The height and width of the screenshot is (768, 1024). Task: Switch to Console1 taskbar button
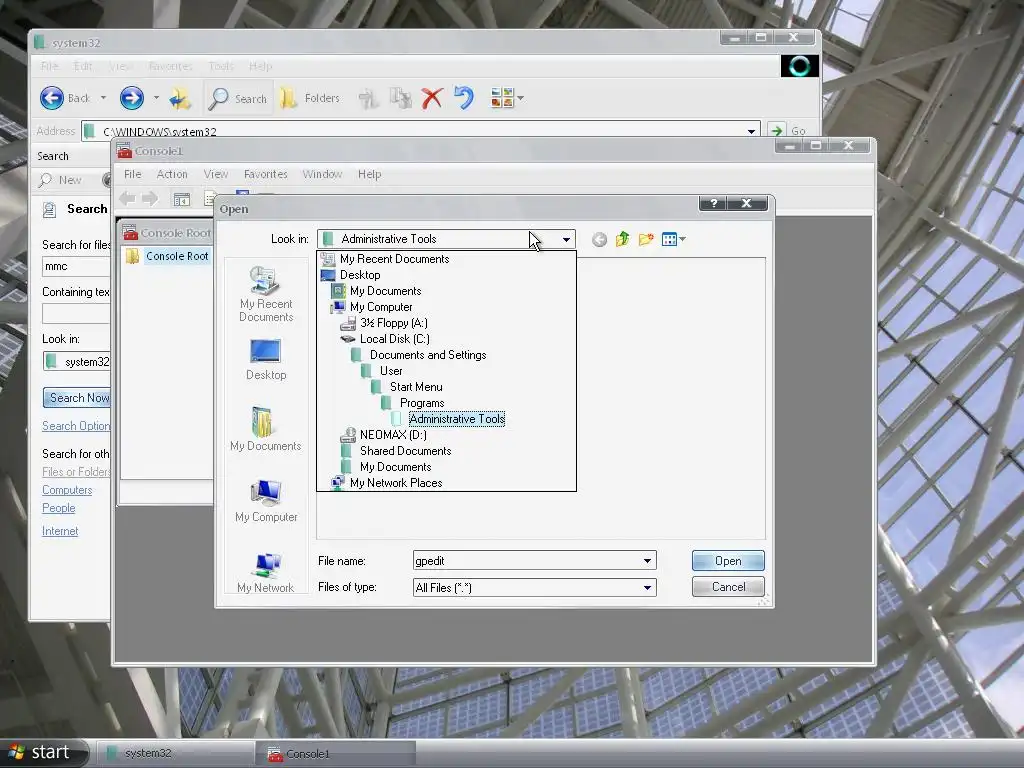(x=338, y=754)
